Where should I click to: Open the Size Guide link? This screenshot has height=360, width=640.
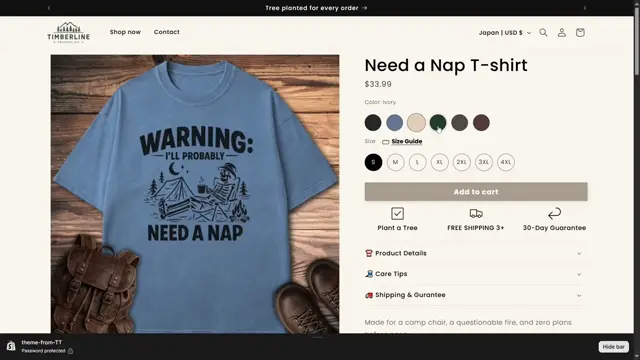407,141
